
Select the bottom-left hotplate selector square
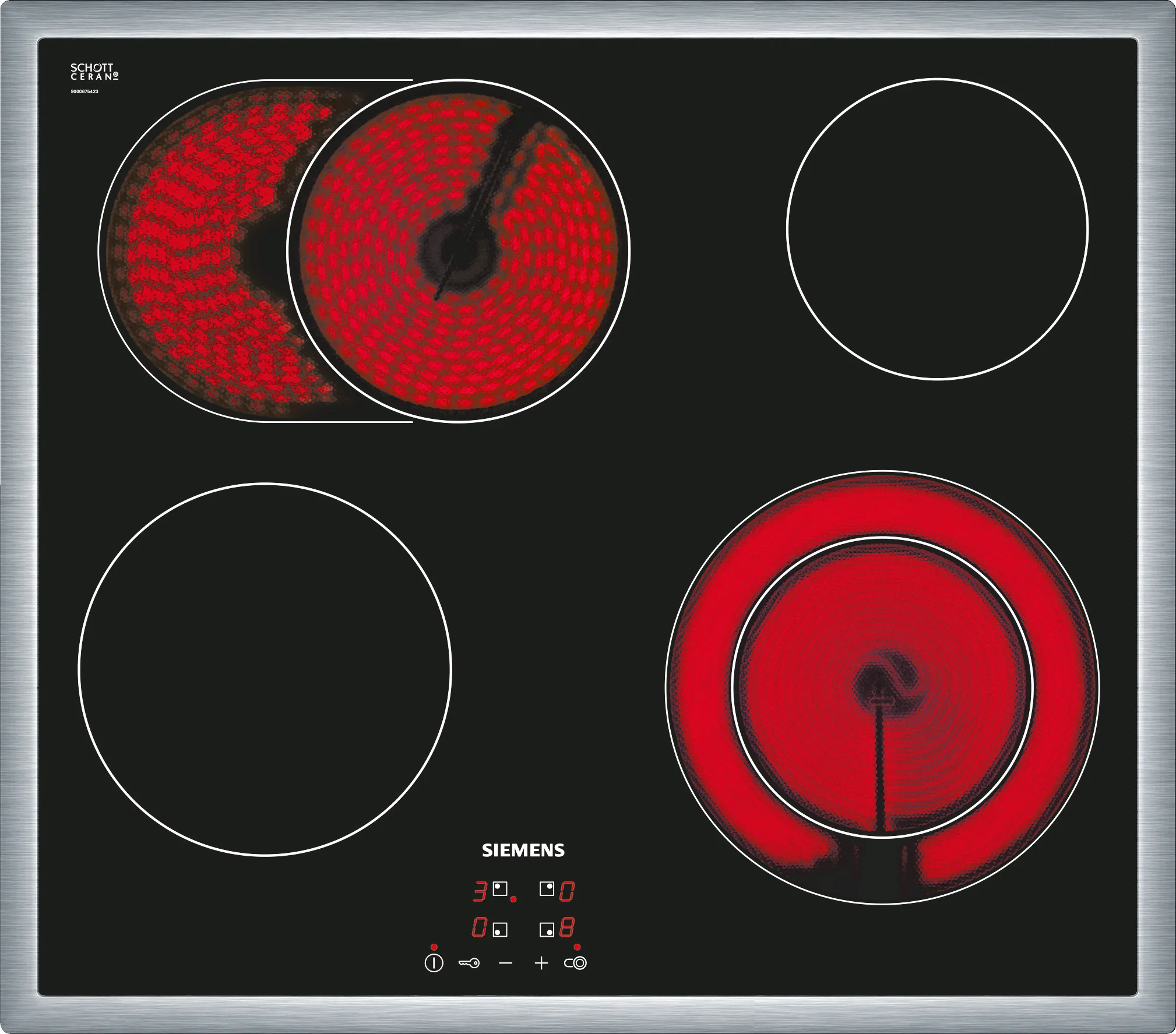[x=500, y=930]
